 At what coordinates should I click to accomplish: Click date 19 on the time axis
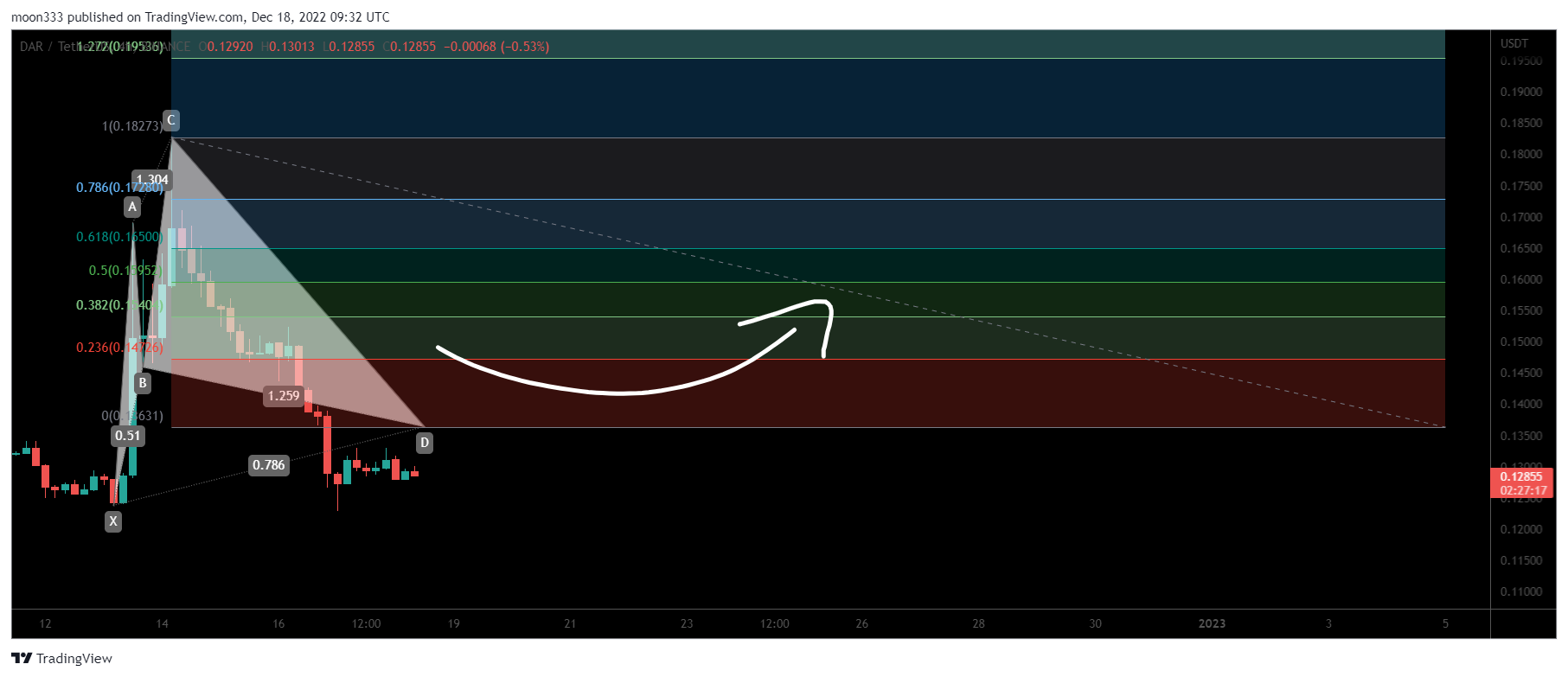[454, 623]
